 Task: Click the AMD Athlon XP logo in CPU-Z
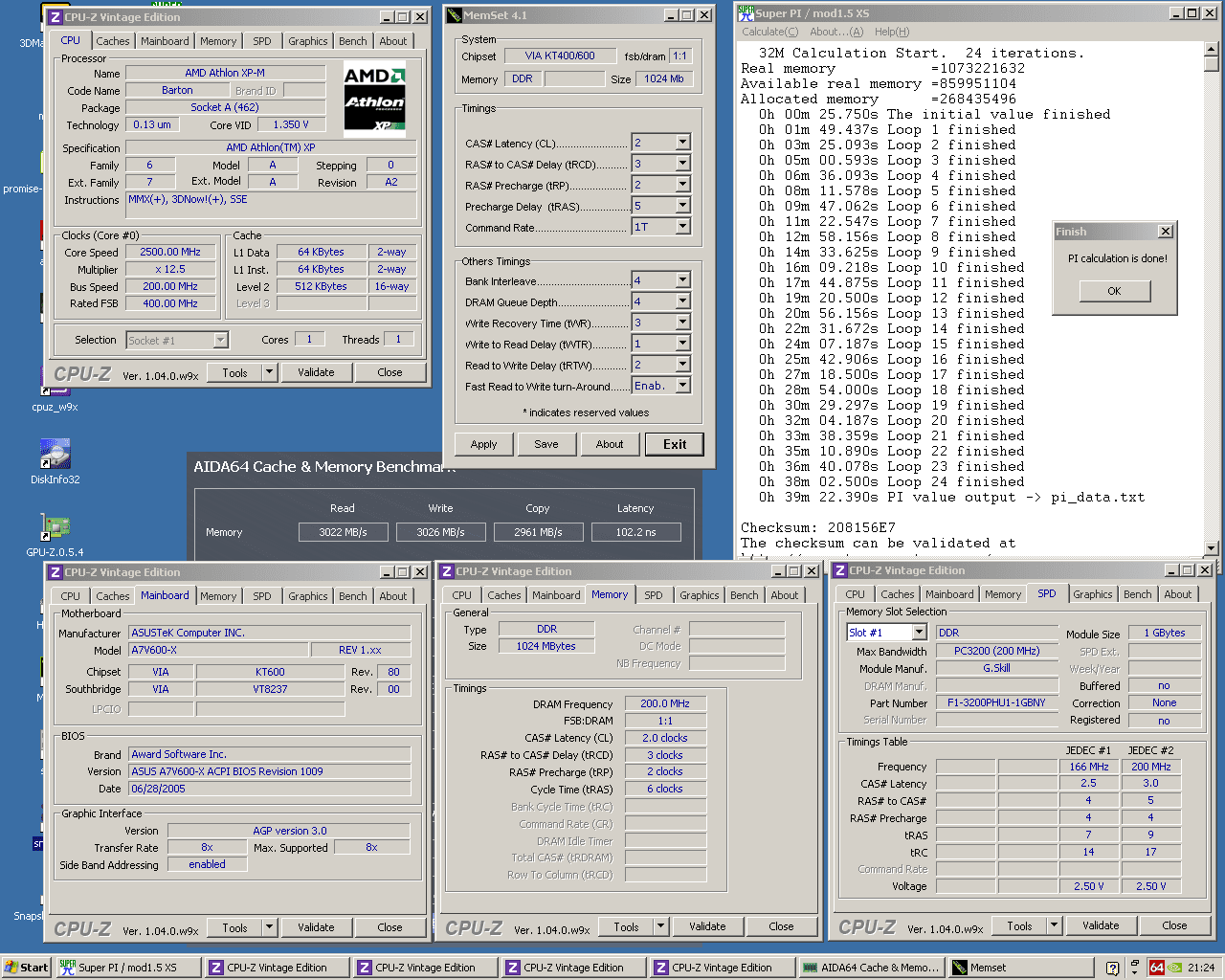pyautogui.click(x=374, y=99)
